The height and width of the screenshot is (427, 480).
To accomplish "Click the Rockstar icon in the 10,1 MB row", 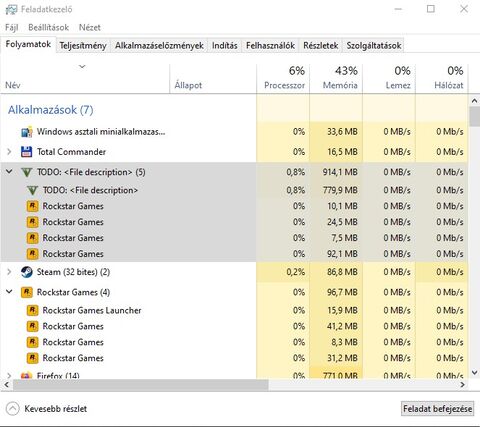I will [x=32, y=206].
